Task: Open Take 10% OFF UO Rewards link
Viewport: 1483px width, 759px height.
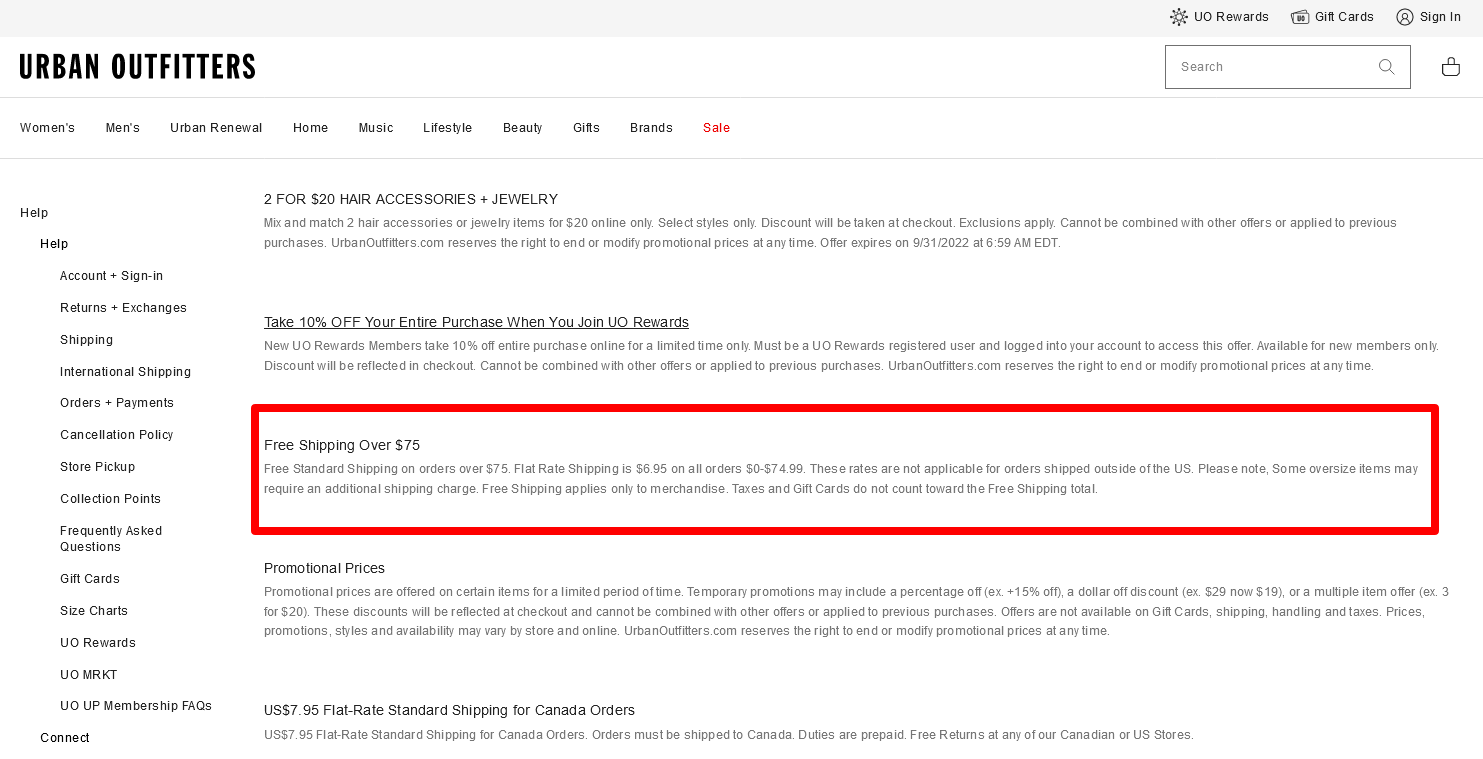Action: click(x=476, y=322)
